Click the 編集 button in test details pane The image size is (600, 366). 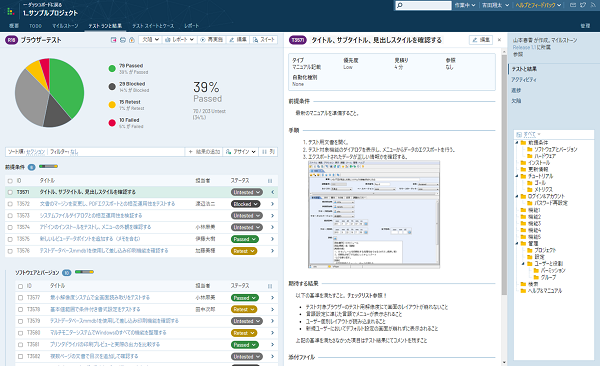tap(481, 40)
